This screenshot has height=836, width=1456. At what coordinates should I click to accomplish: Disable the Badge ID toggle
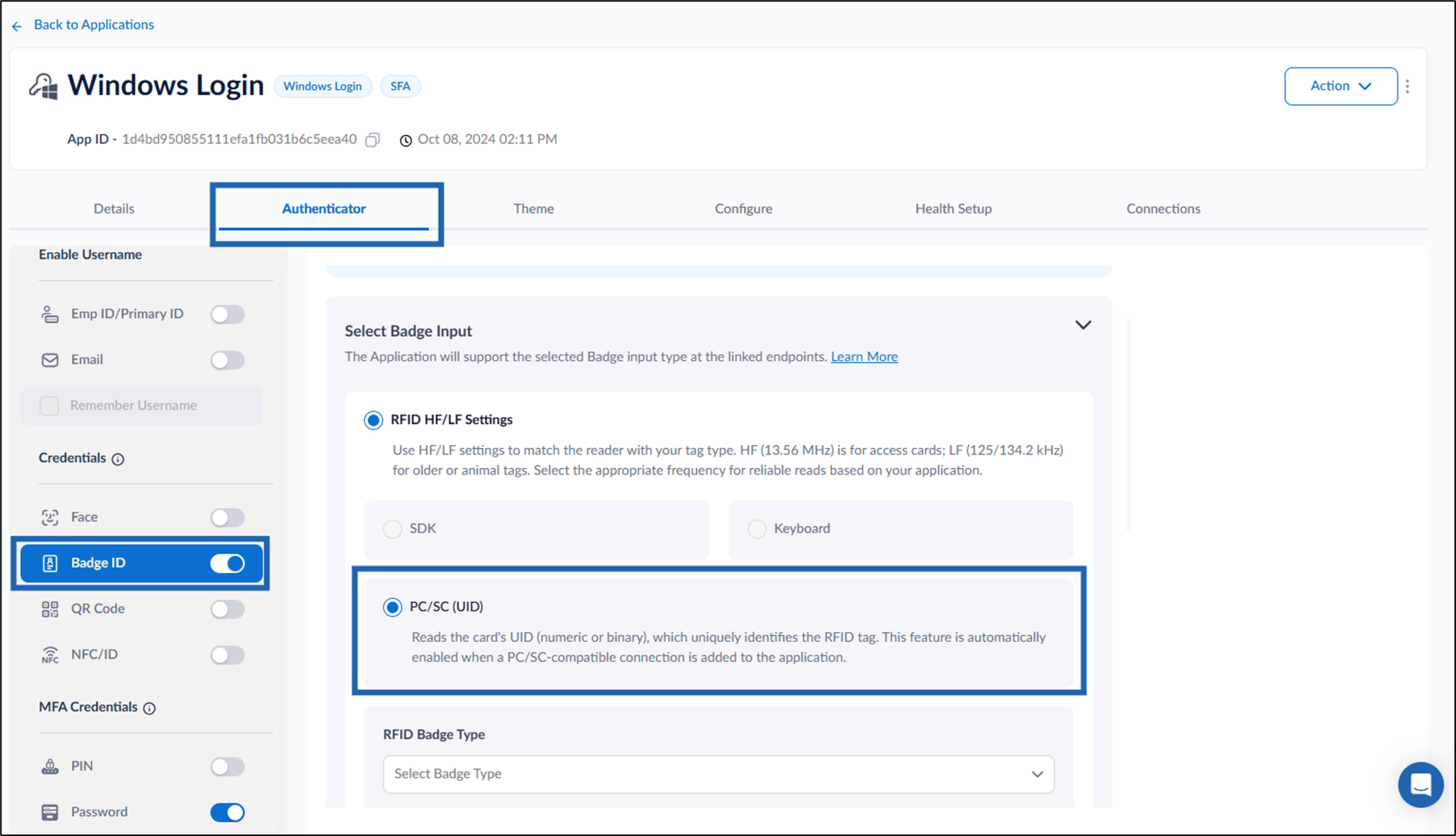(x=227, y=564)
